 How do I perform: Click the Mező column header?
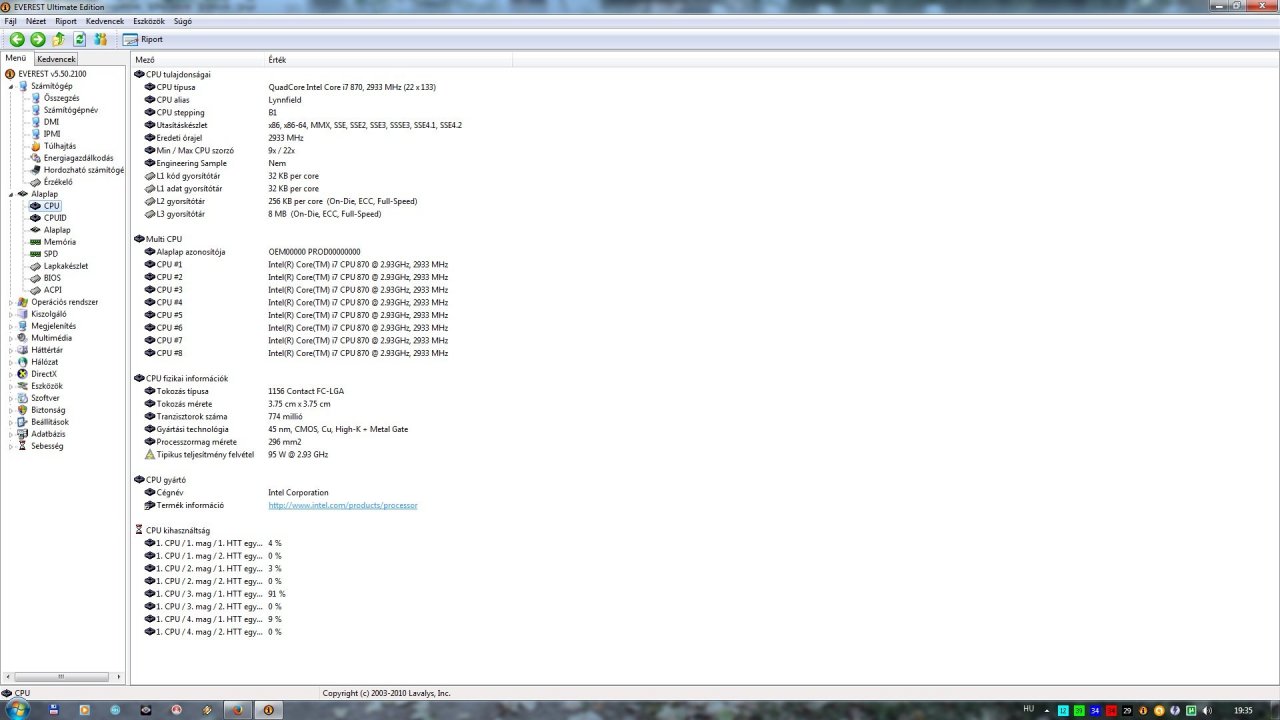(x=198, y=60)
